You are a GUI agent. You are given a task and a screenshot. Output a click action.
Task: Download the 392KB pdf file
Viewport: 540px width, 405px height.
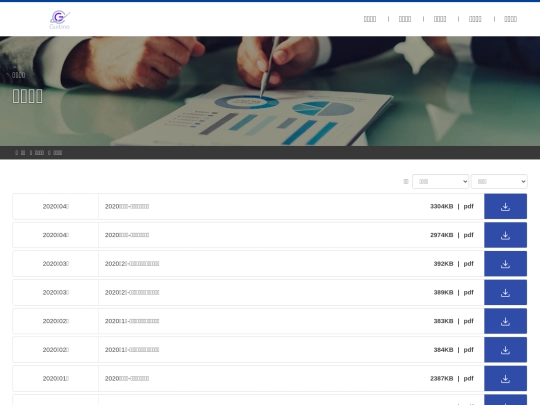point(505,264)
